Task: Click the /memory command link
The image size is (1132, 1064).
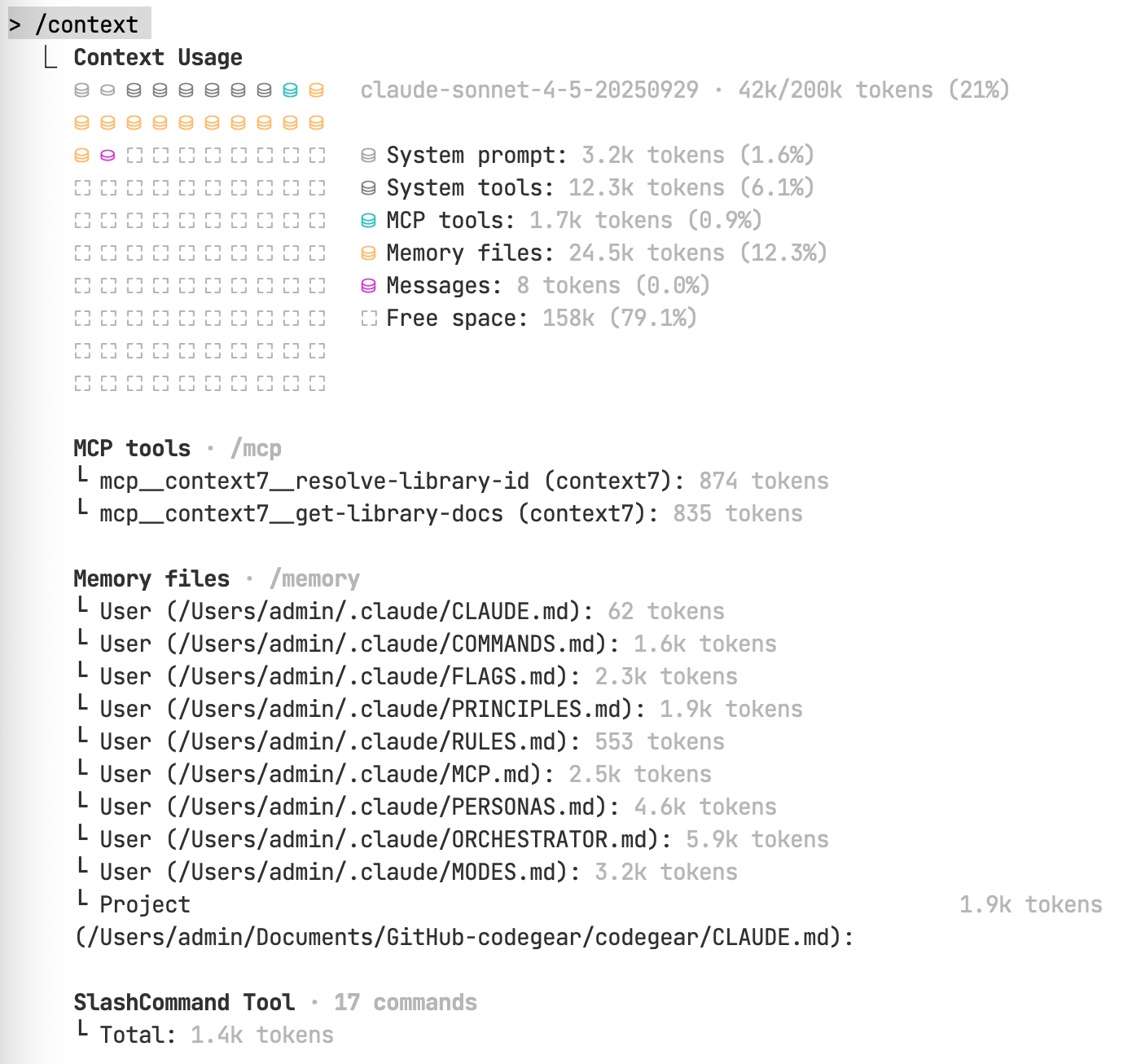Action: point(314,579)
